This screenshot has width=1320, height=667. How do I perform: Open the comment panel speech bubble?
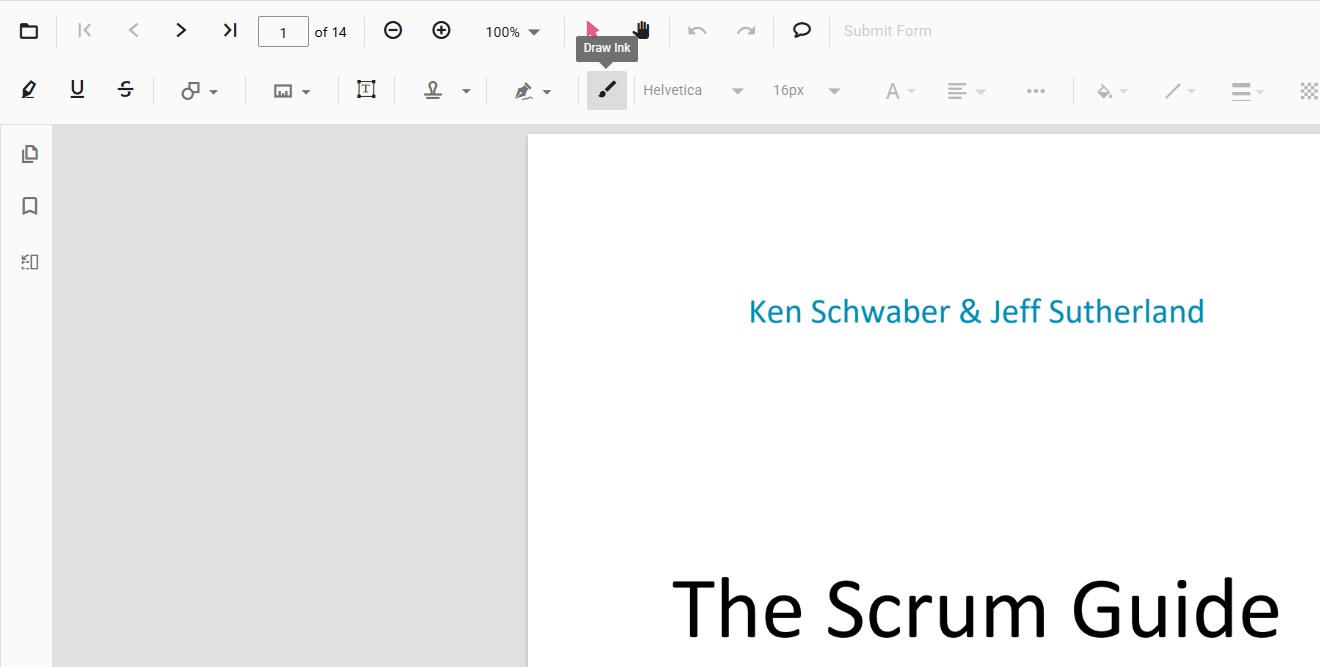[801, 31]
